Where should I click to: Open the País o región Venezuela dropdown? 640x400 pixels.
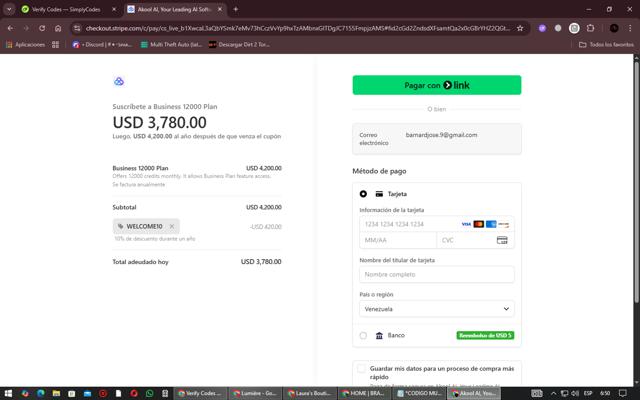pyautogui.click(x=437, y=309)
